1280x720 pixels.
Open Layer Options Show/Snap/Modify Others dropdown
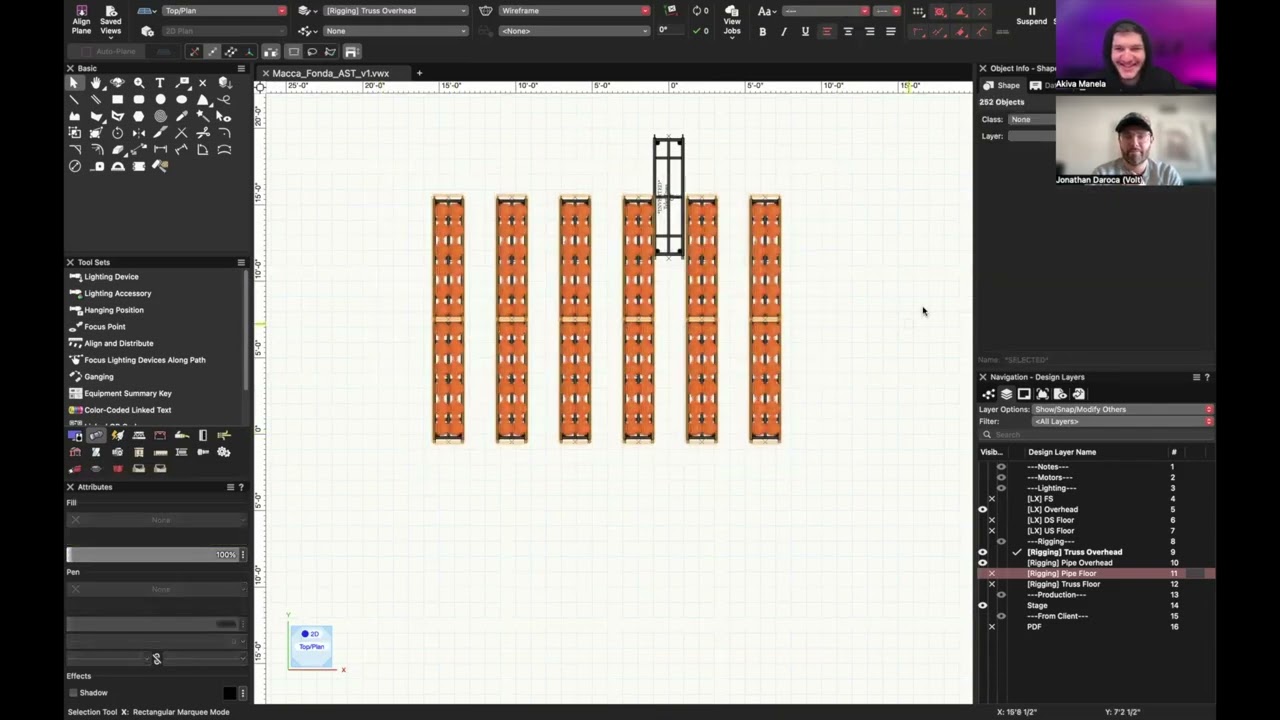pyautogui.click(x=1122, y=410)
